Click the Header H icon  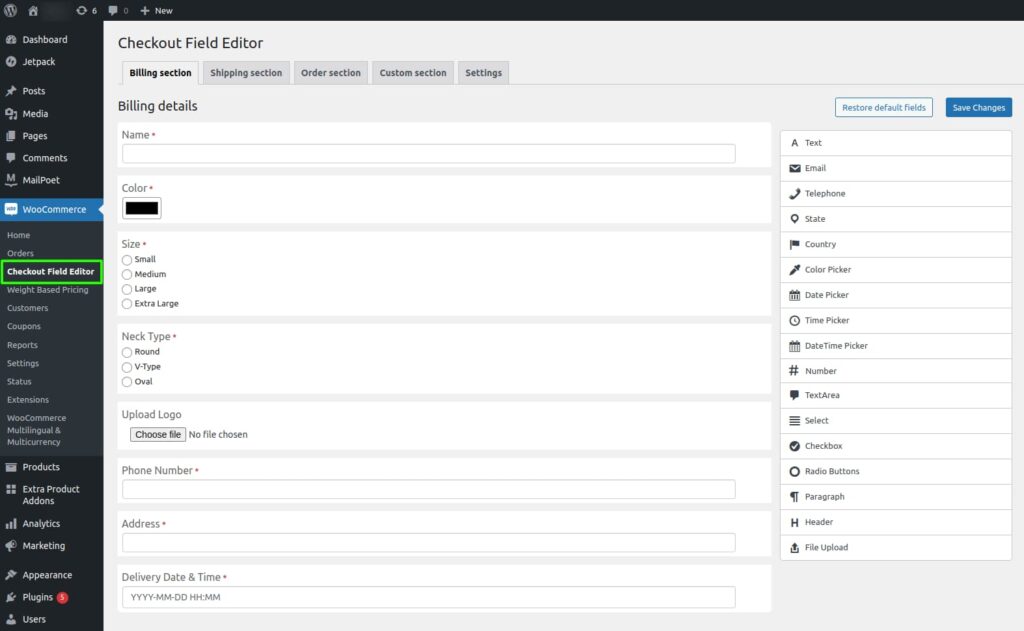[794, 523]
